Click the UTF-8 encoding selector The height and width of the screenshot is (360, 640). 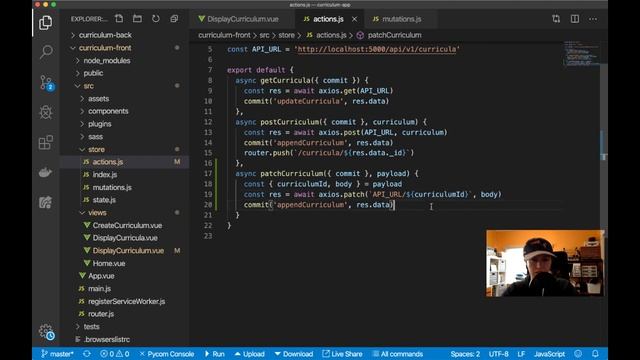[498, 354]
